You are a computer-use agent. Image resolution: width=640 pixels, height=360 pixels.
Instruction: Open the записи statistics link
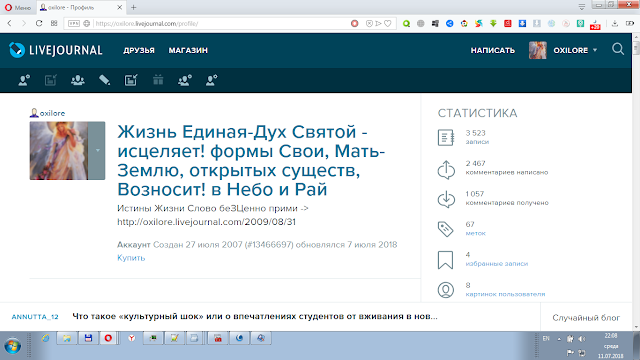pos(477,142)
